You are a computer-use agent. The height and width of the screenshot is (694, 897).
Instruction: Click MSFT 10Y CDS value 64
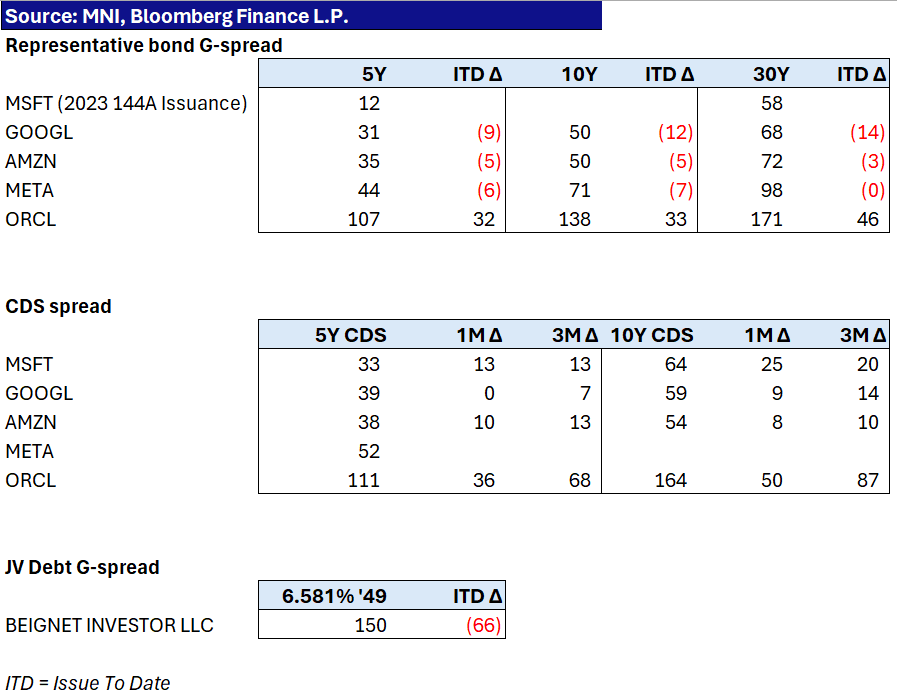click(676, 364)
